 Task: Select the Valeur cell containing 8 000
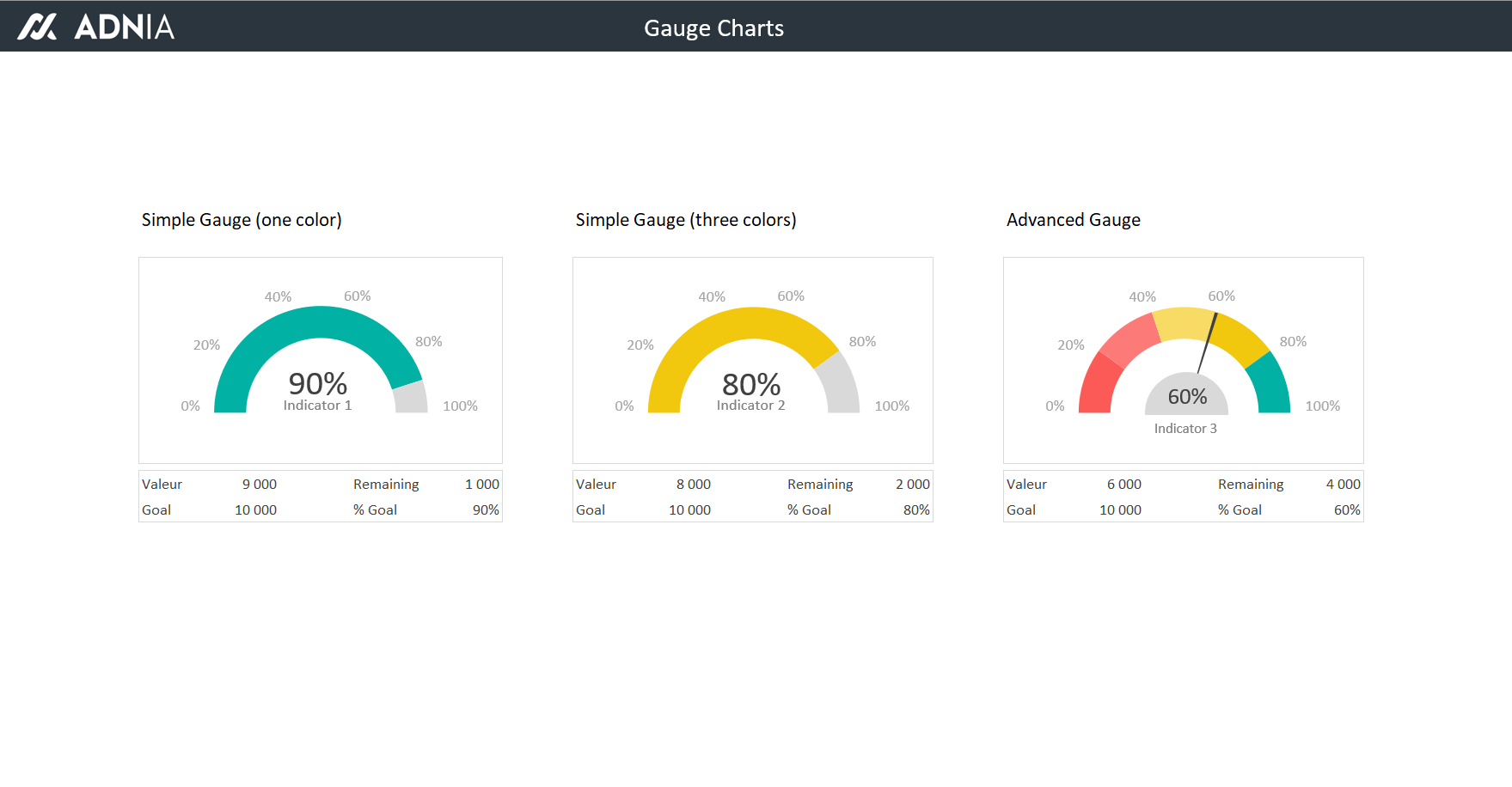pos(693,485)
